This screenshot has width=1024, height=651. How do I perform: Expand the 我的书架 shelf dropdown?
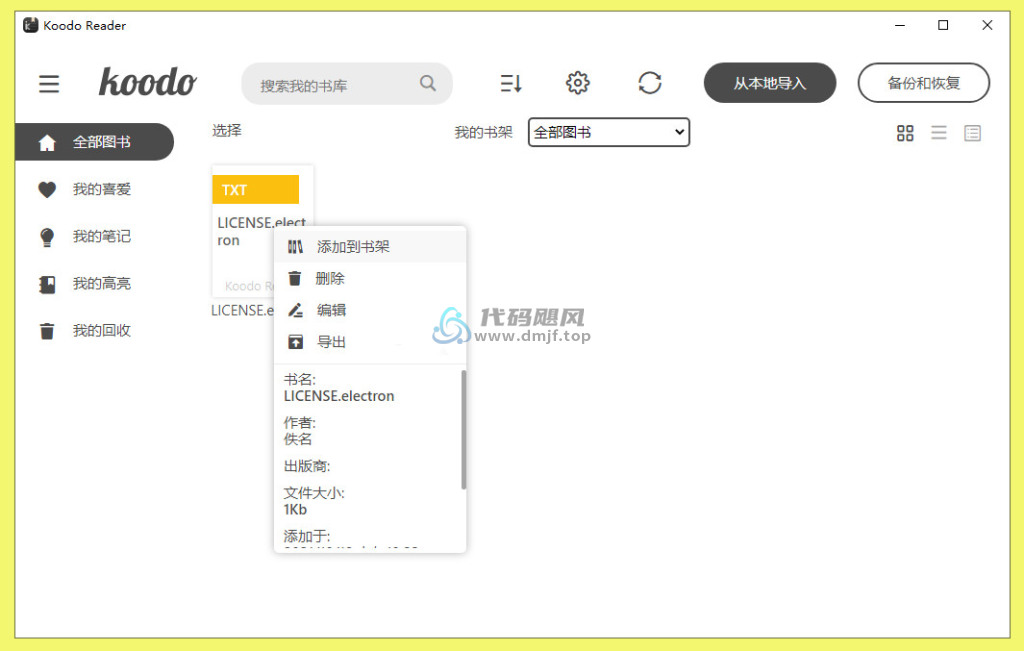609,133
